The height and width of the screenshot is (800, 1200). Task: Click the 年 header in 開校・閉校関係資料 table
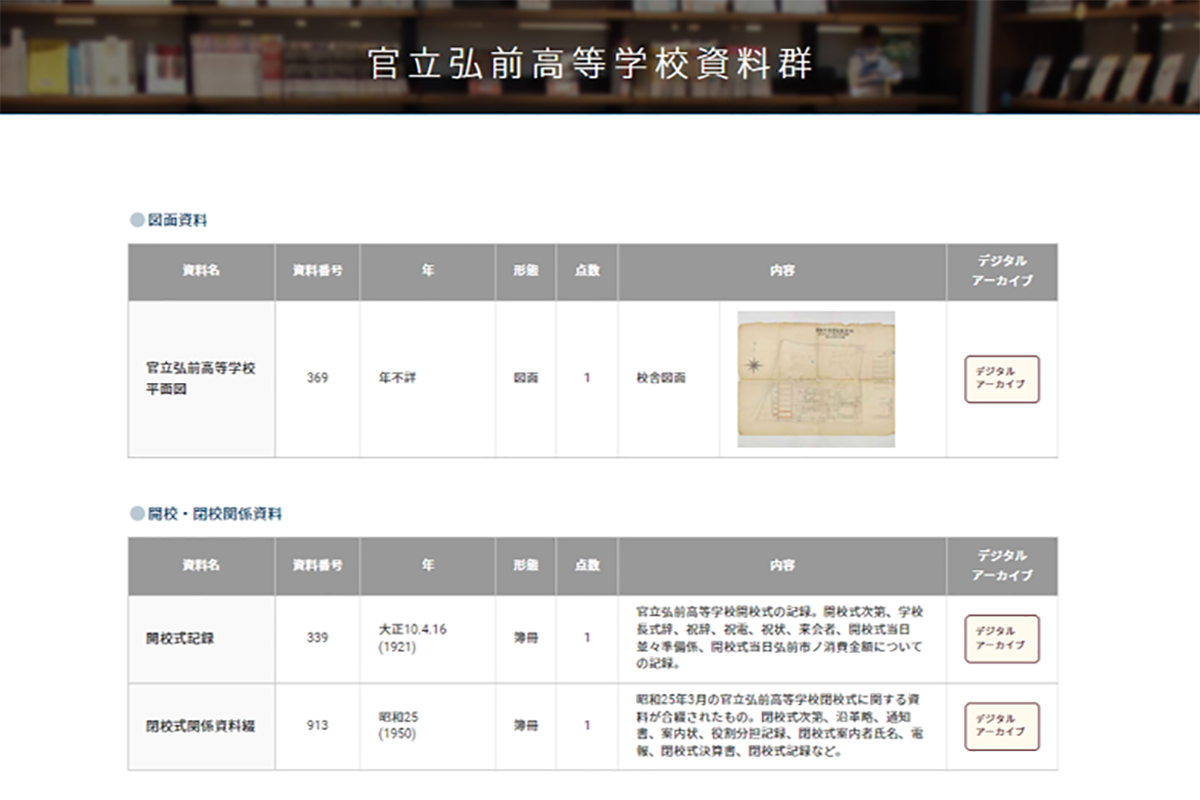[x=428, y=566]
